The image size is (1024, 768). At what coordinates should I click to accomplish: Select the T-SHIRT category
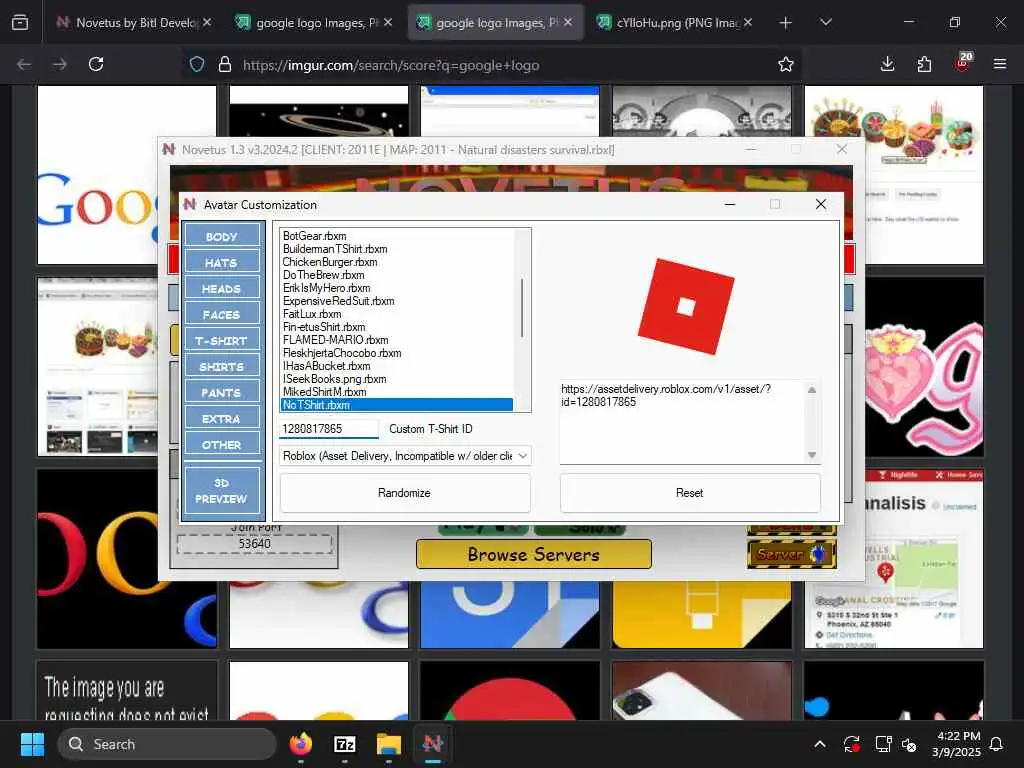coord(221,341)
